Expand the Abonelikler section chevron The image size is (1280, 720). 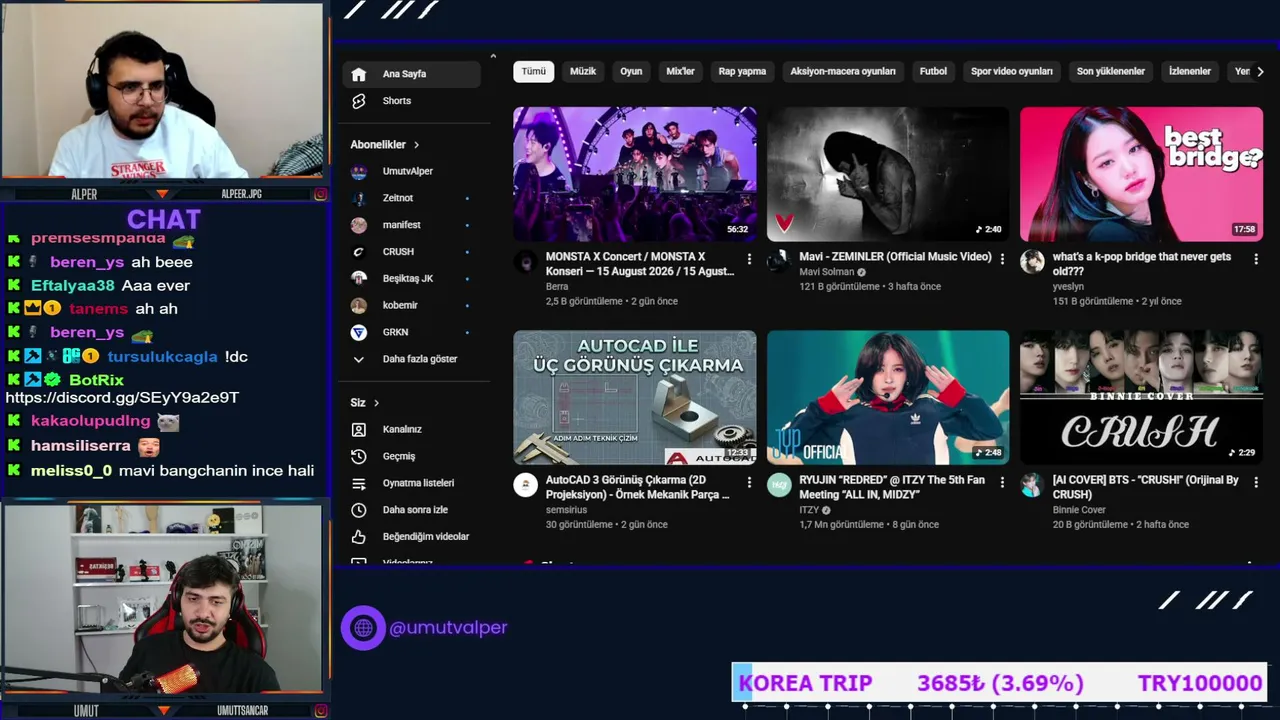pyautogui.click(x=416, y=145)
